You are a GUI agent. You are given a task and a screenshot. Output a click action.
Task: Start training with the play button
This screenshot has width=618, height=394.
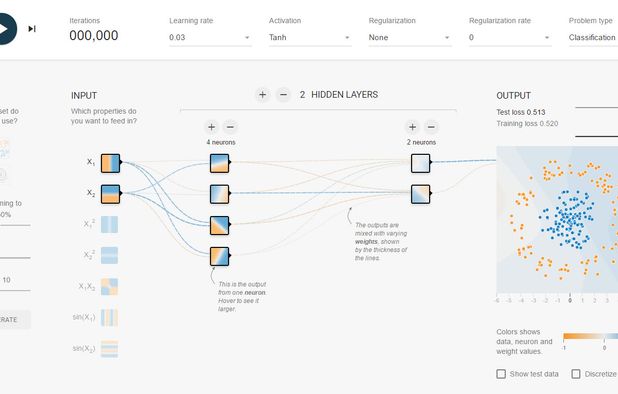click(4, 29)
